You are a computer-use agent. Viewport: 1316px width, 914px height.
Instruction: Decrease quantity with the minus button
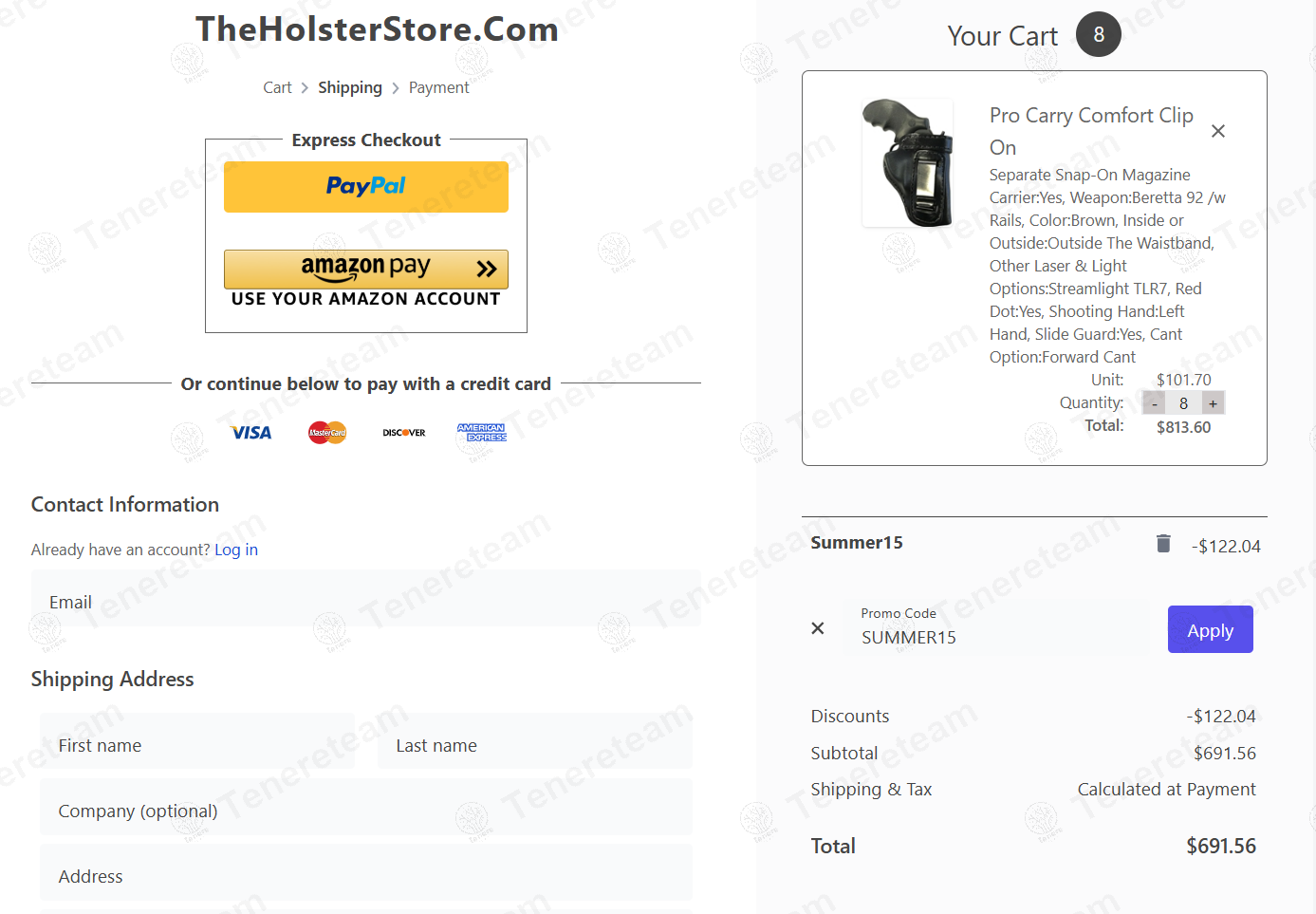(1155, 403)
